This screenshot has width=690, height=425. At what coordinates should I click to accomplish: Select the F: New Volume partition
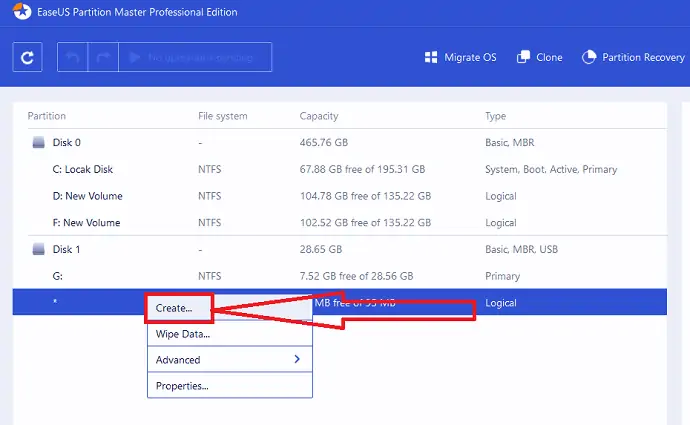[86, 223]
